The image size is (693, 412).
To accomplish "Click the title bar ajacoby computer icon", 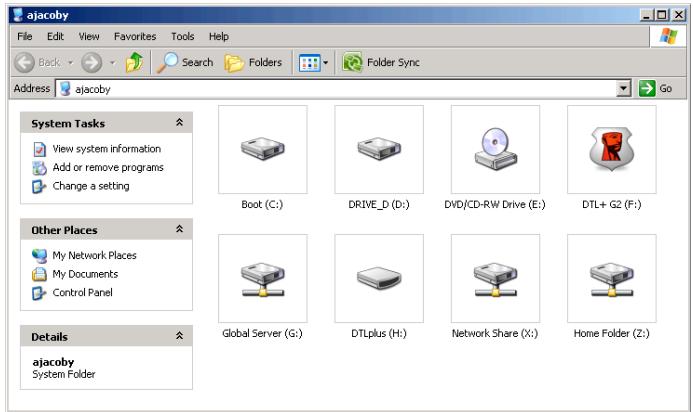I will tap(18, 15).
